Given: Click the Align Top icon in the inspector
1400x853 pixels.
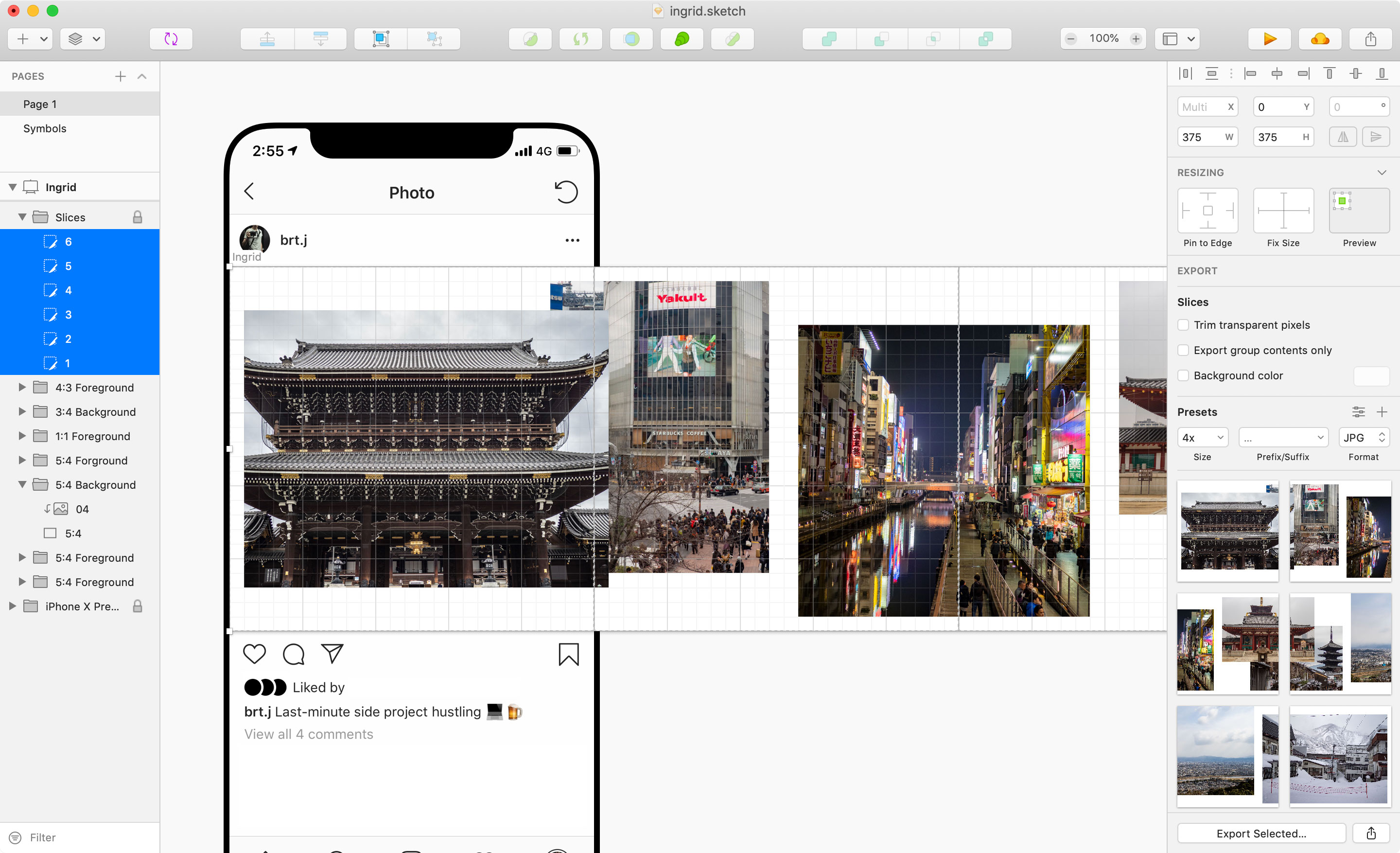Looking at the screenshot, I should (1329, 73).
